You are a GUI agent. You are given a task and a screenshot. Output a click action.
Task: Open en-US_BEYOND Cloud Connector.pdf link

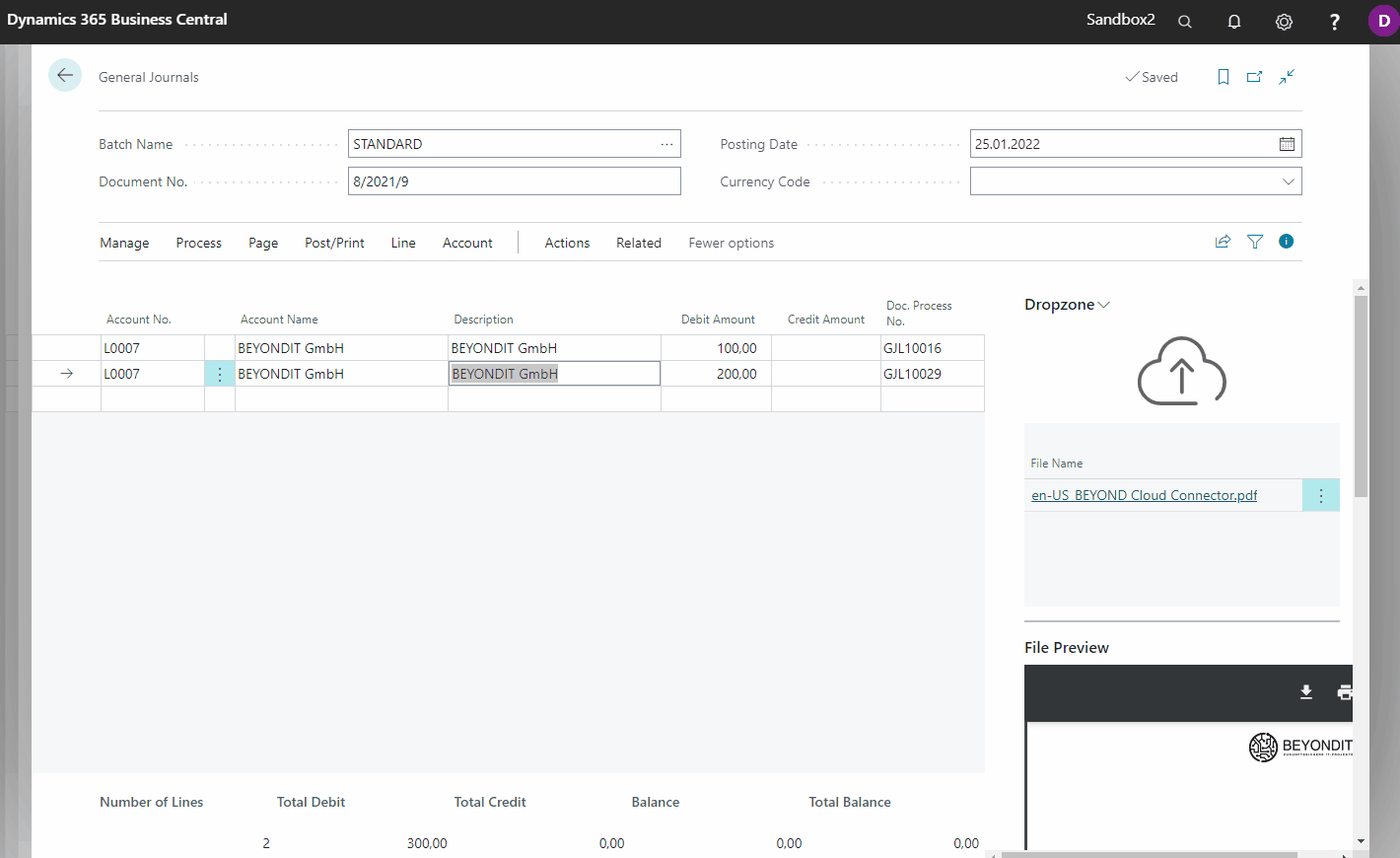click(1144, 495)
